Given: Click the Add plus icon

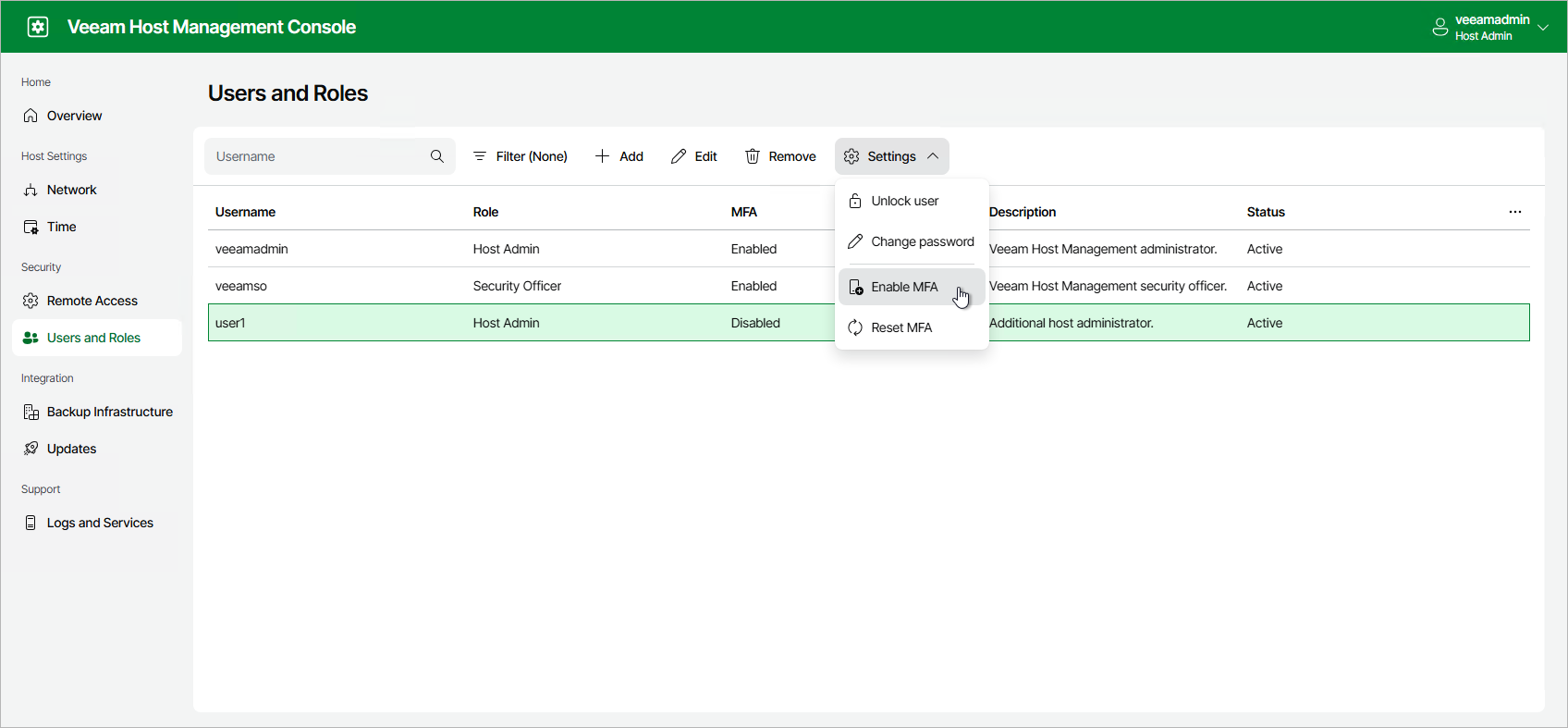Looking at the screenshot, I should [602, 156].
